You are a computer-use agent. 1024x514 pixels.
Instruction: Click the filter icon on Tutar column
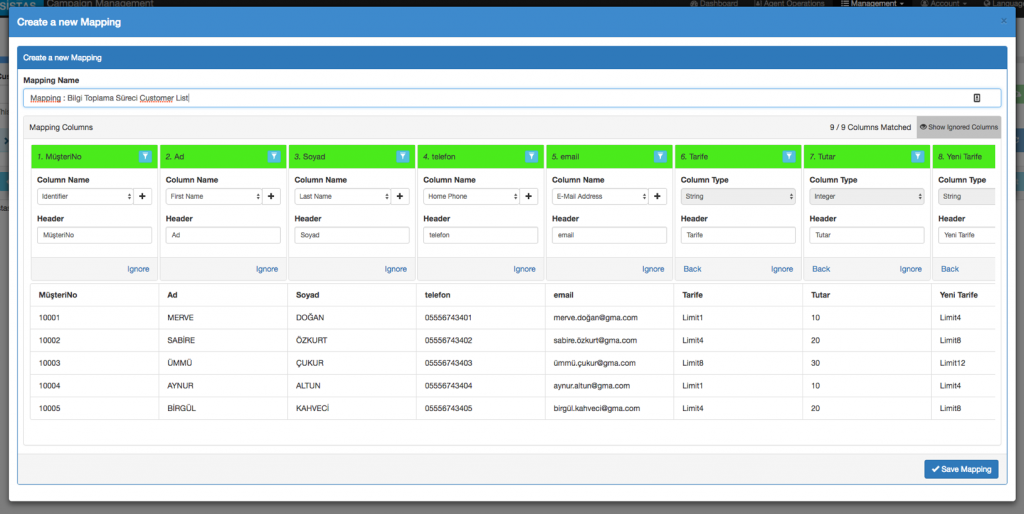pyautogui.click(x=916, y=156)
